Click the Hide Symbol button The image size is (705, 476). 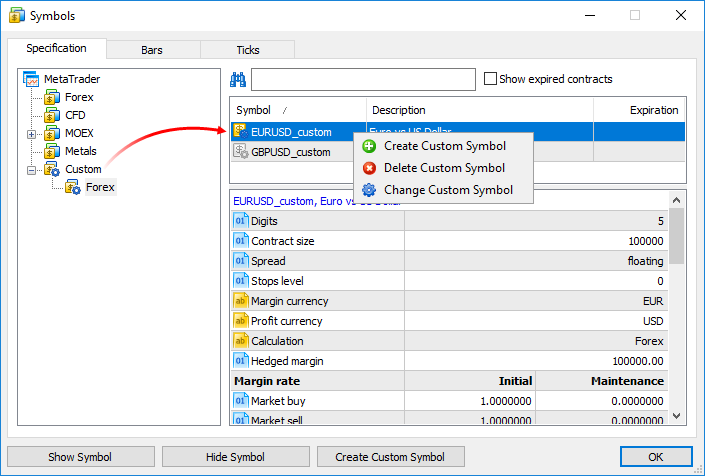(236, 457)
